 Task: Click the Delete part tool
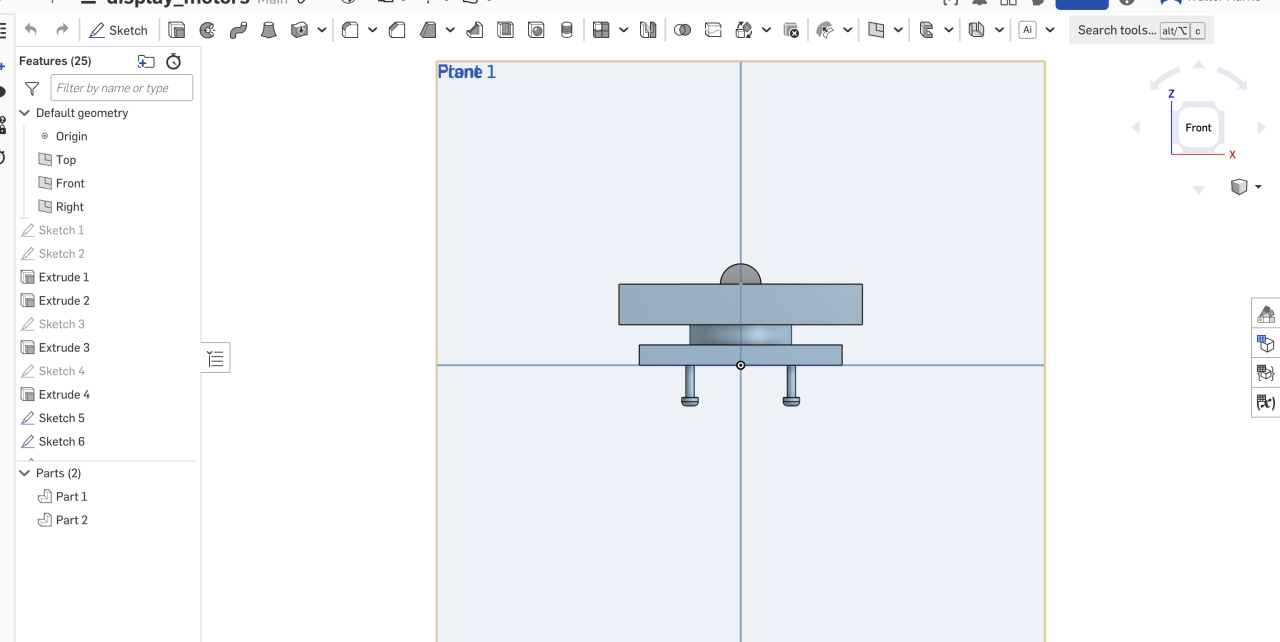click(x=791, y=30)
